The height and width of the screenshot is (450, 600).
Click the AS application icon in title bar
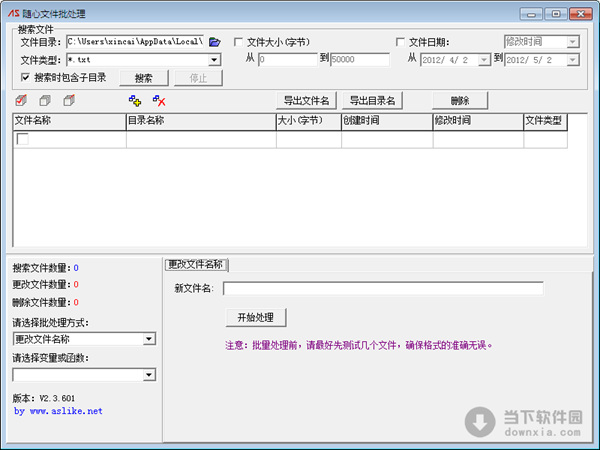click(16, 14)
